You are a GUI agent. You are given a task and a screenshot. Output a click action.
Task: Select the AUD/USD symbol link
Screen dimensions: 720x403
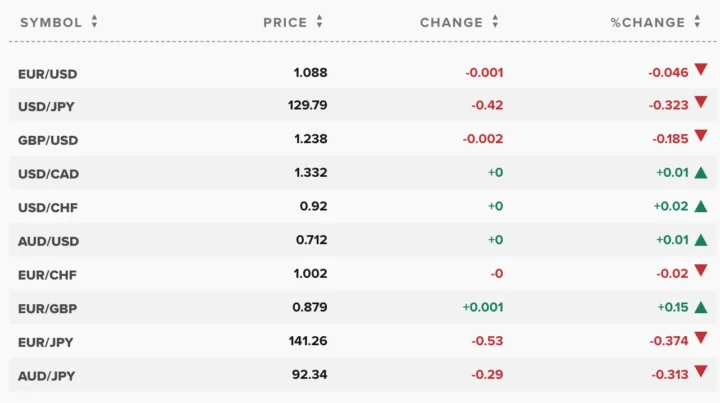[x=49, y=241]
